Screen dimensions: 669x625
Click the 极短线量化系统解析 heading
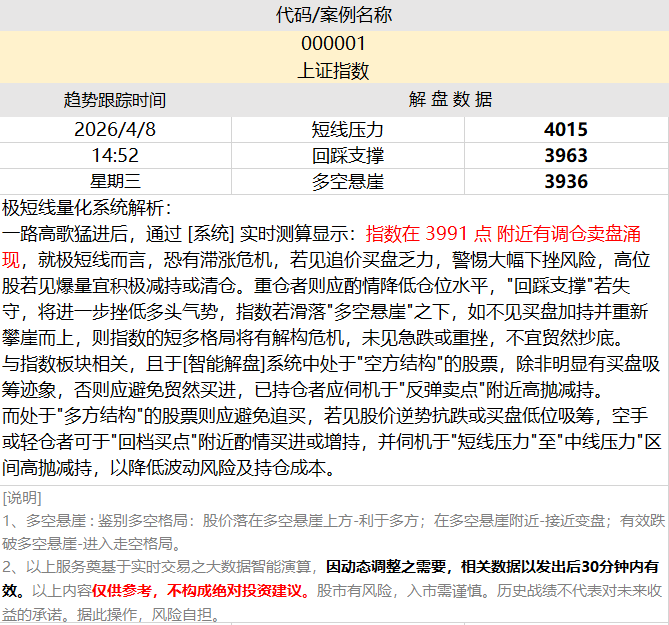click(x=88, y=208)
